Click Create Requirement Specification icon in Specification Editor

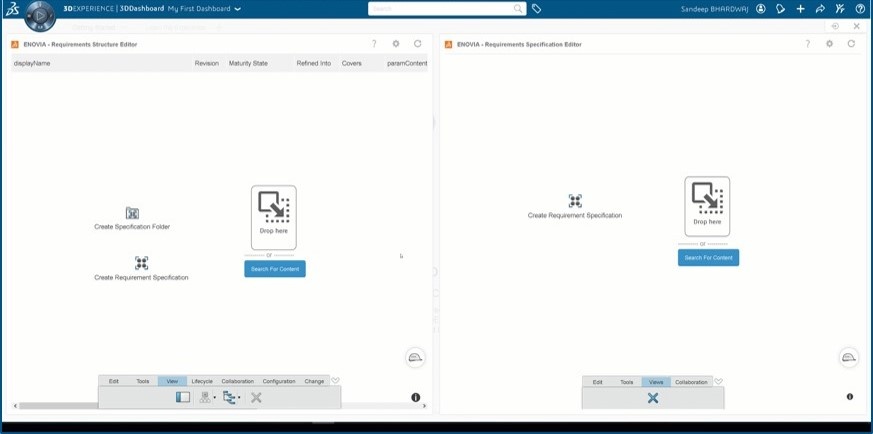575,201
